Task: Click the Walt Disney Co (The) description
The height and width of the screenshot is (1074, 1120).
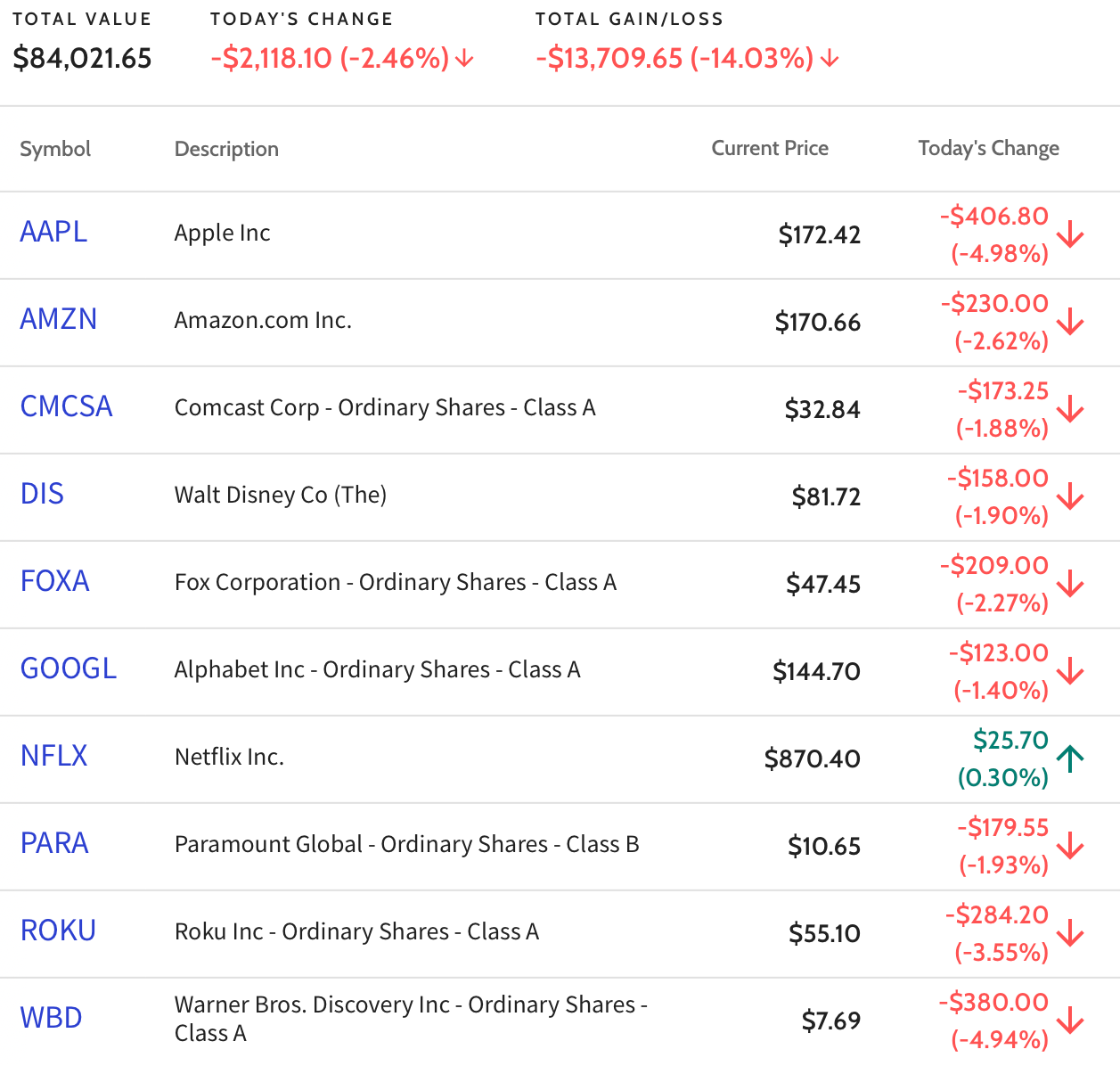Action: pyautogui.click(x=281, y=495)
